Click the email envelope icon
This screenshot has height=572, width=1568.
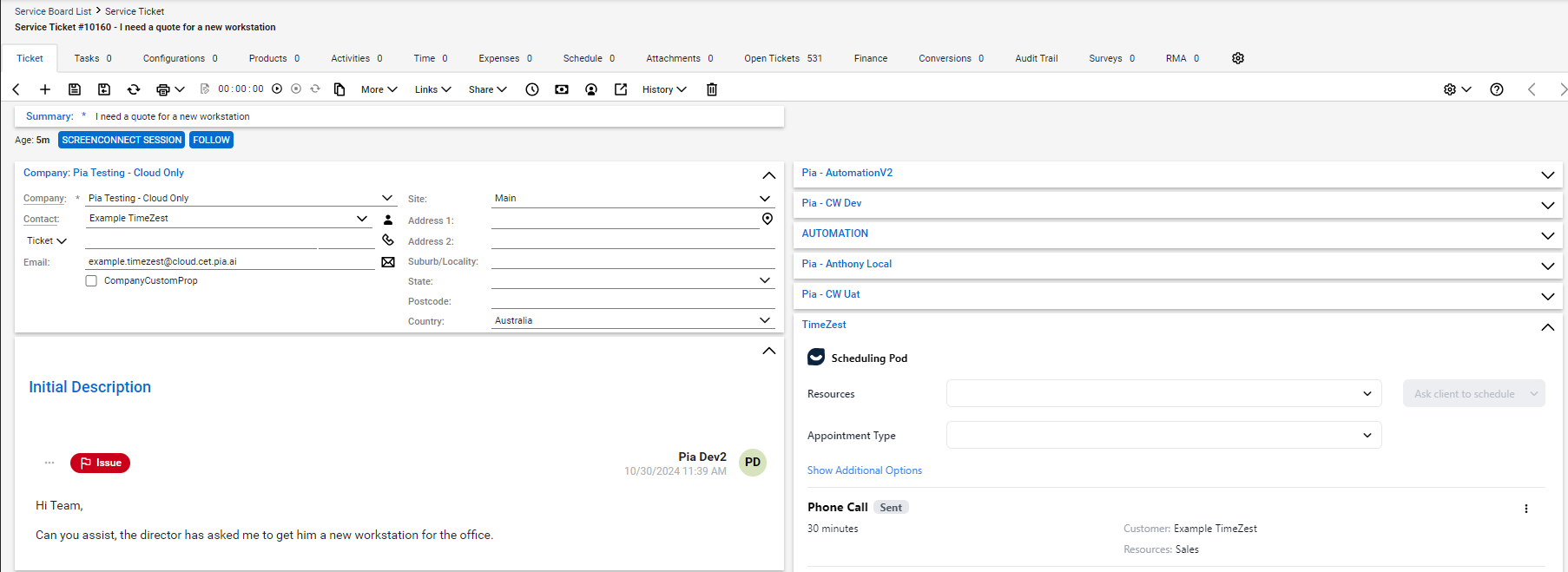point(388,262)
